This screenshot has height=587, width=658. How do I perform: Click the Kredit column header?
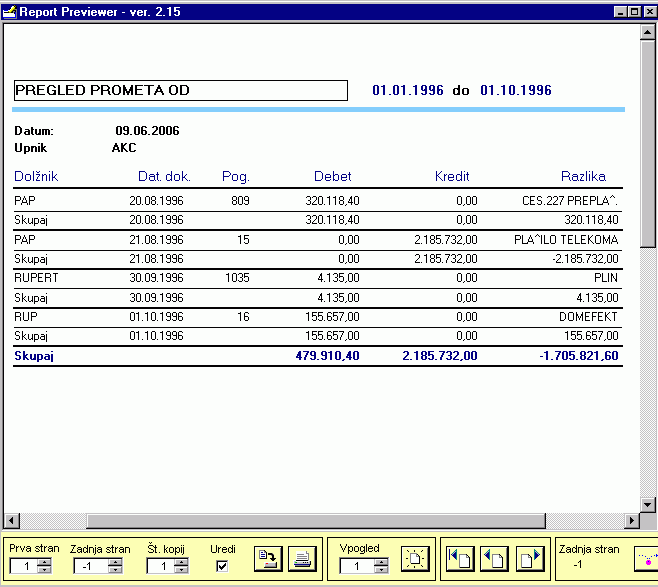[x=452, y=176]
